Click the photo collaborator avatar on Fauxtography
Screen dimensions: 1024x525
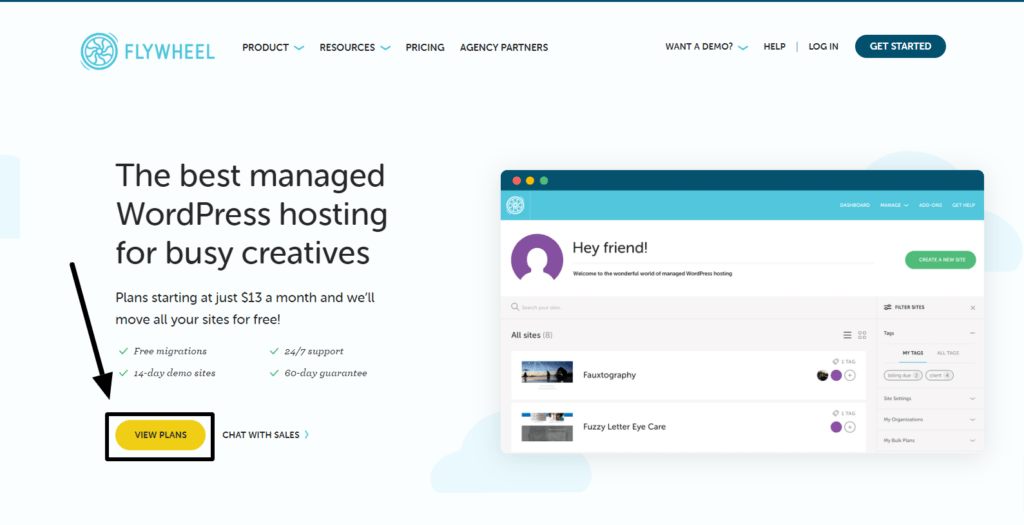coord(823,375)
